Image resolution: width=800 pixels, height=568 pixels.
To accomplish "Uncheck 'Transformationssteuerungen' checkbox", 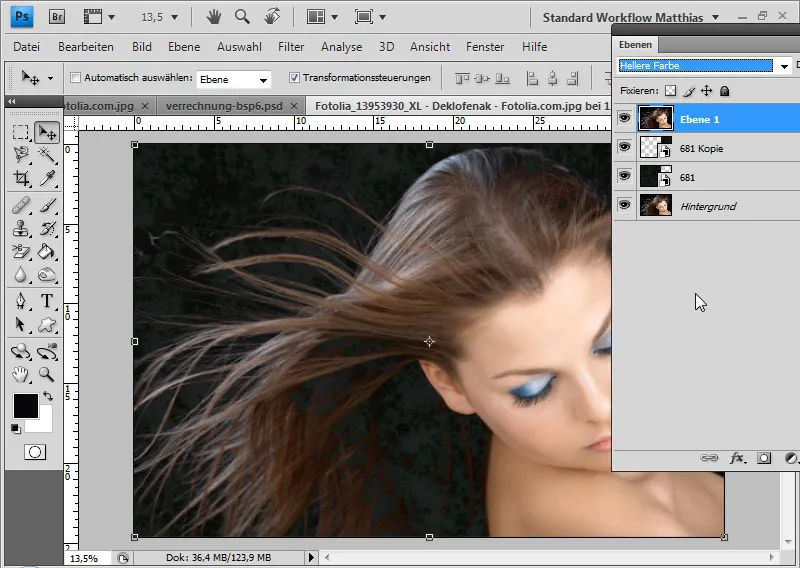I will (294, 78).
